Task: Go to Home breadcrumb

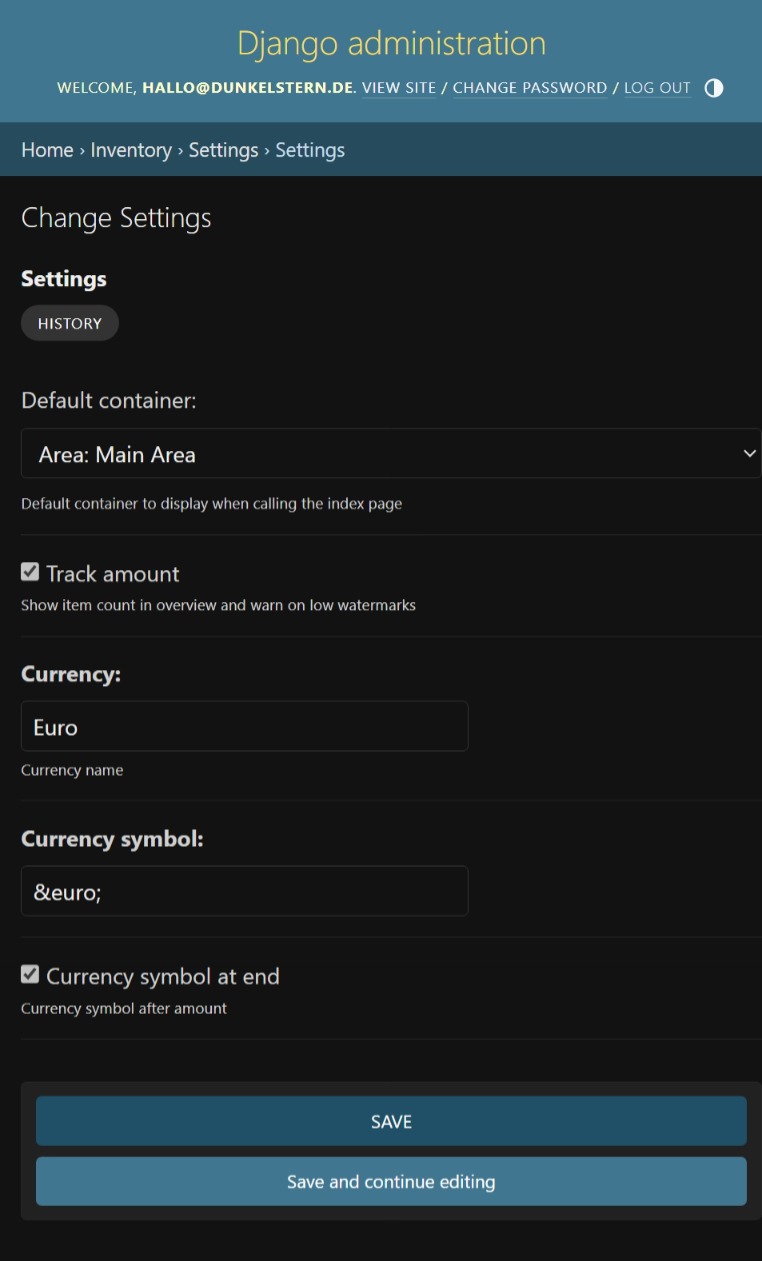Action: click(x=47, y=150)
